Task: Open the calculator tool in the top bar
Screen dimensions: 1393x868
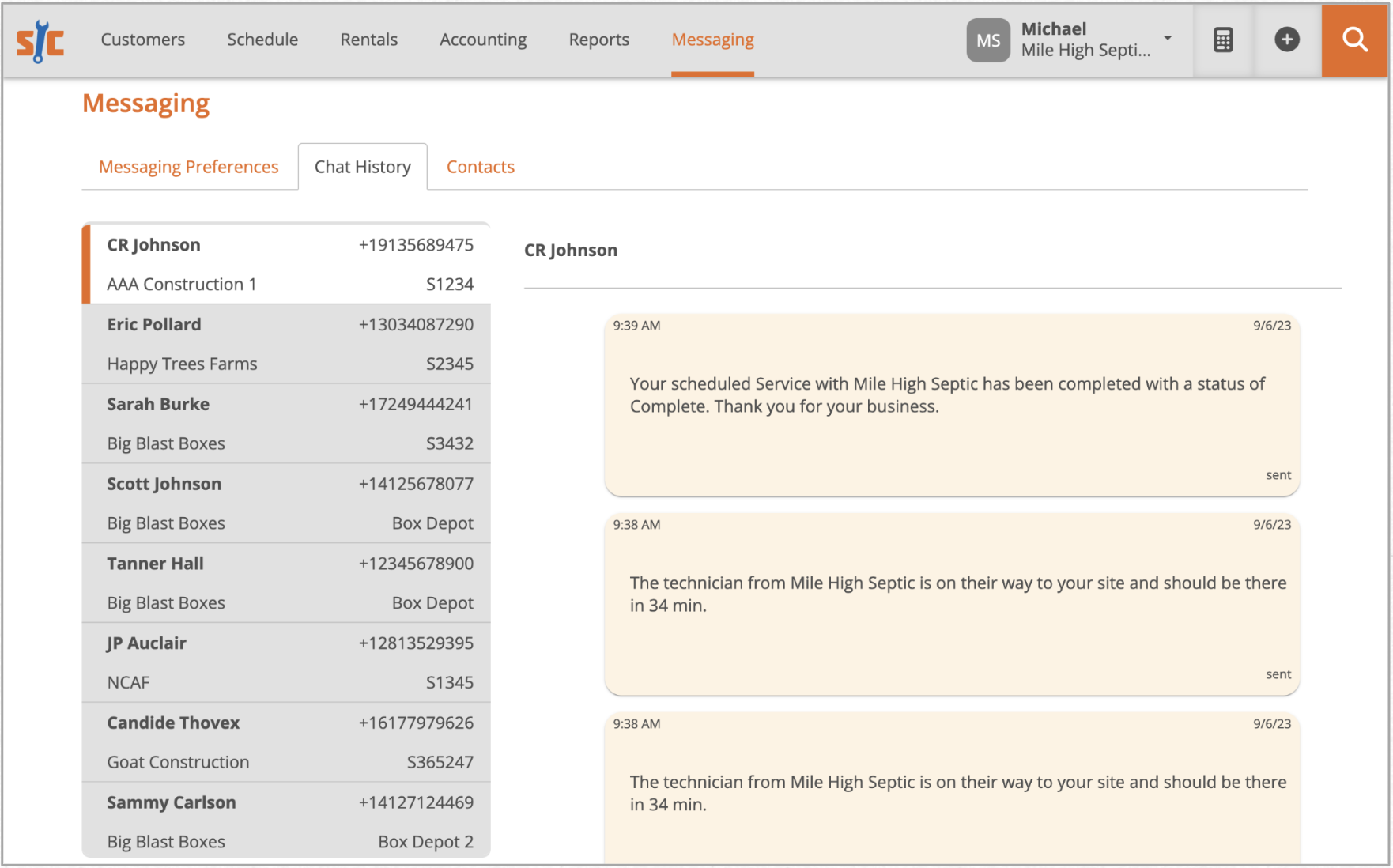Action: [1222, 39]
